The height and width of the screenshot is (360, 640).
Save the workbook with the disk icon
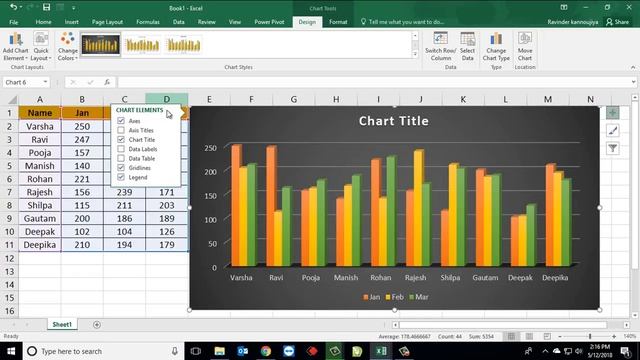click(46, 7)
